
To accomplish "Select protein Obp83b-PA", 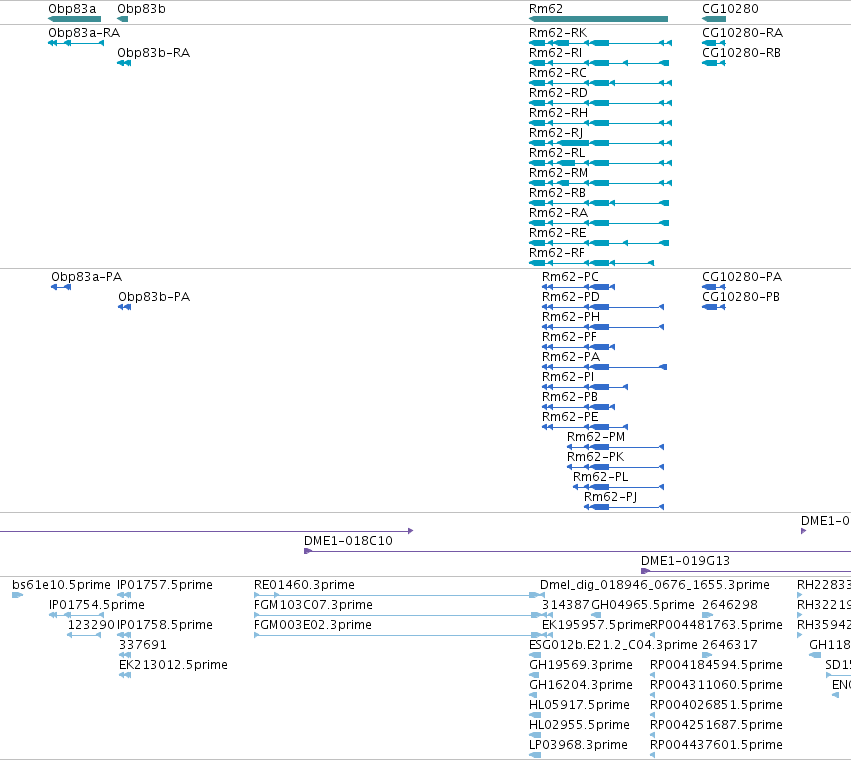I will pyautogui.click(x=125, y=307).
